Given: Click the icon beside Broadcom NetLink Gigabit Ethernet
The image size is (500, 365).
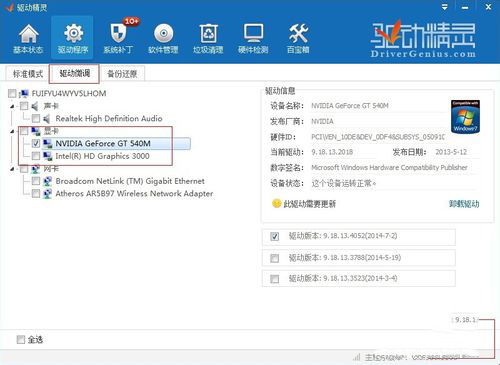Looking at the screenshot, I should tap(48, 181).
